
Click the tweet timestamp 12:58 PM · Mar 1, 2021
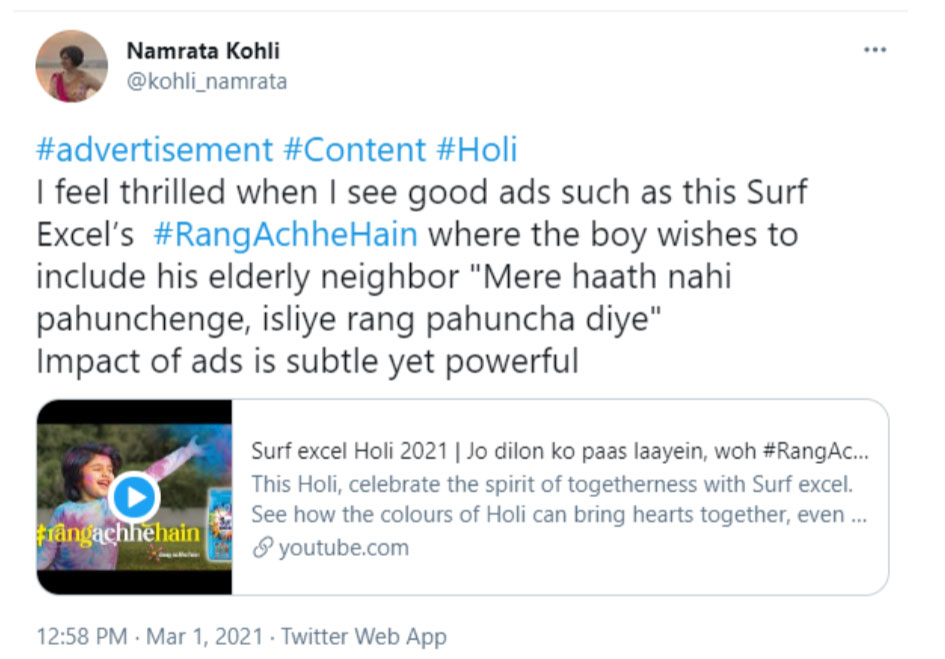point(150,636)
